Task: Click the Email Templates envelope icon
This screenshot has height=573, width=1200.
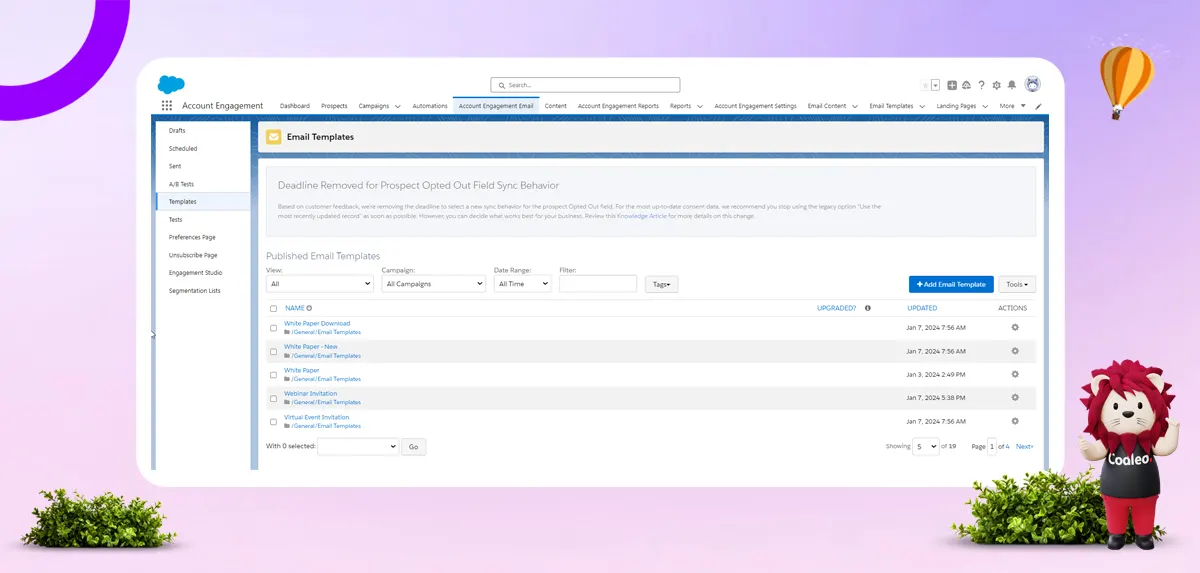Action: 273,137
